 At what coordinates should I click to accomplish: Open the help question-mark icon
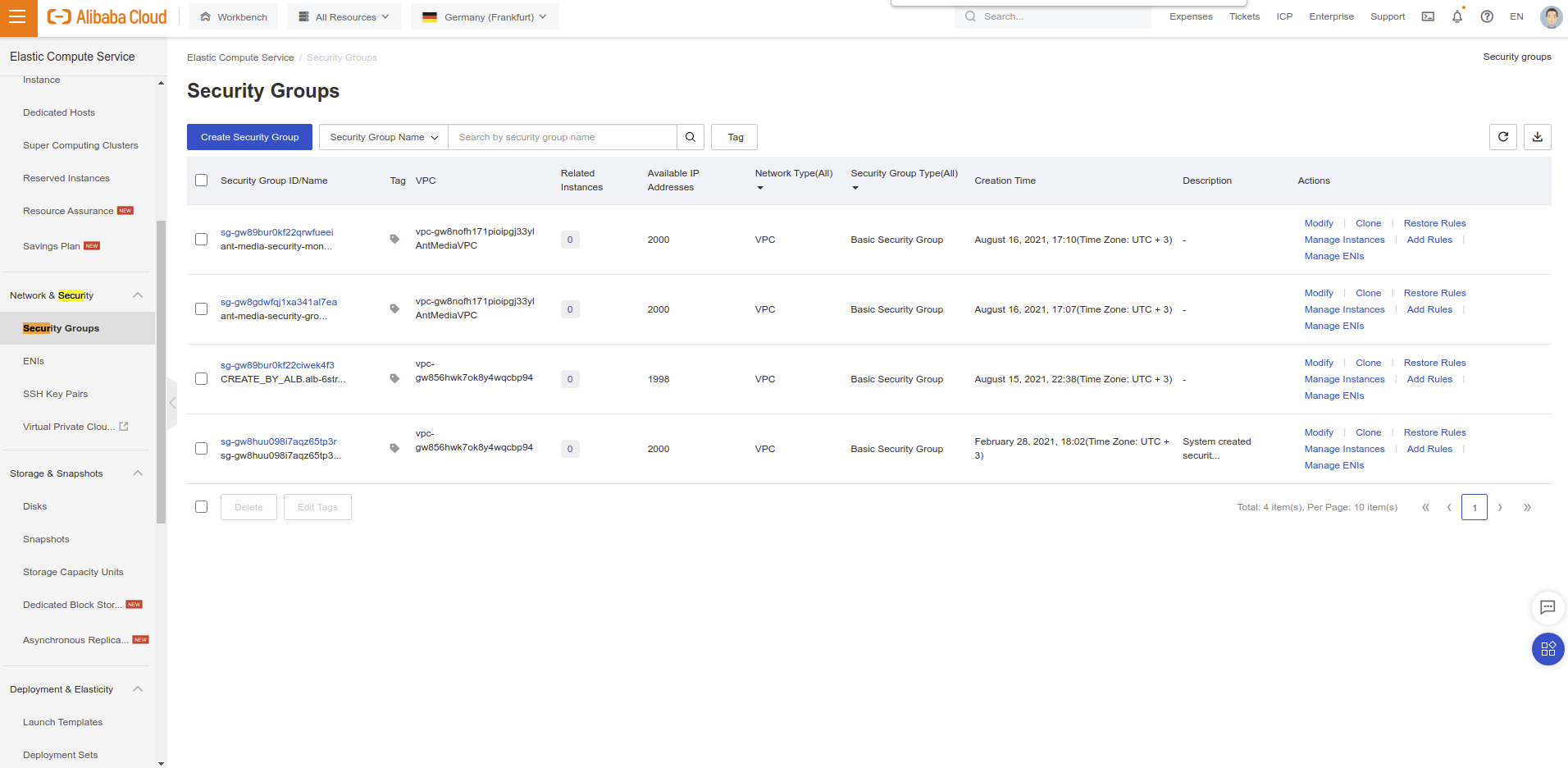pyautogui.click(x=1487, y=16)
